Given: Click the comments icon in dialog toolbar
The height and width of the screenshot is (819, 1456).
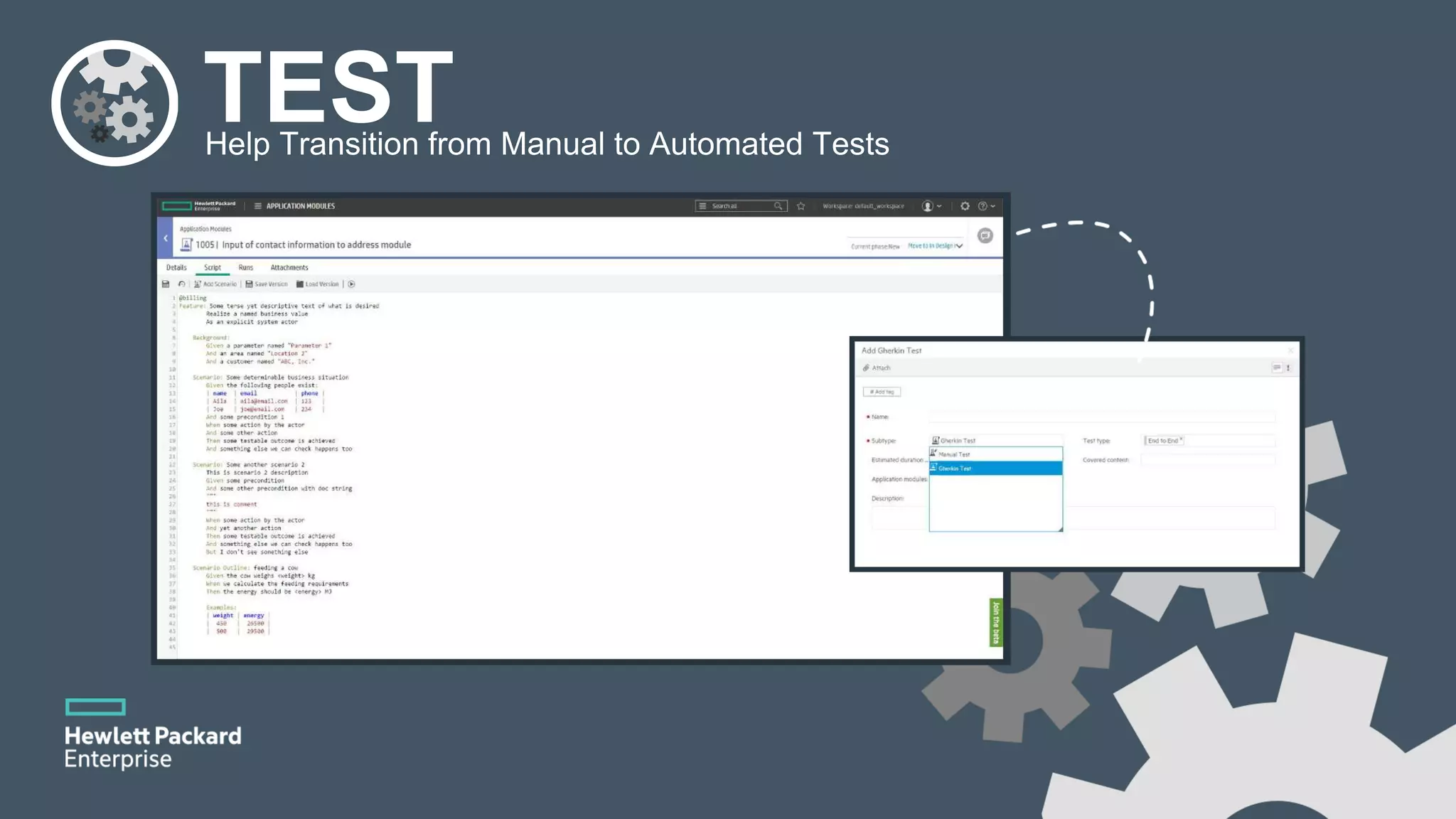Looking at the screenshot, I should click(1277, 368).
